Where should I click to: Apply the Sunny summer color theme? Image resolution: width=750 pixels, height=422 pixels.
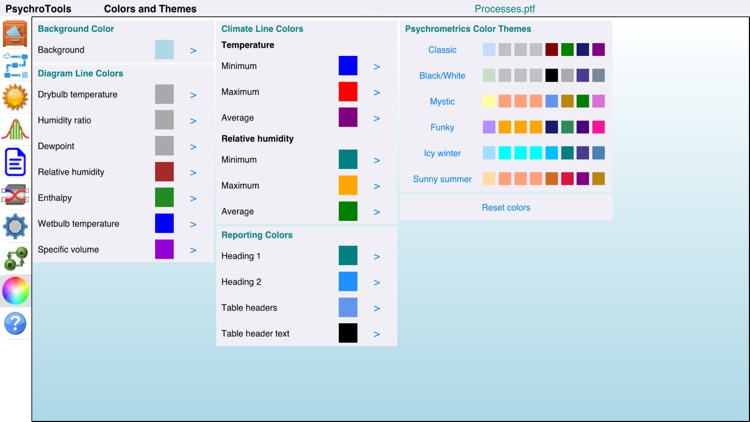tap(442, 179)
